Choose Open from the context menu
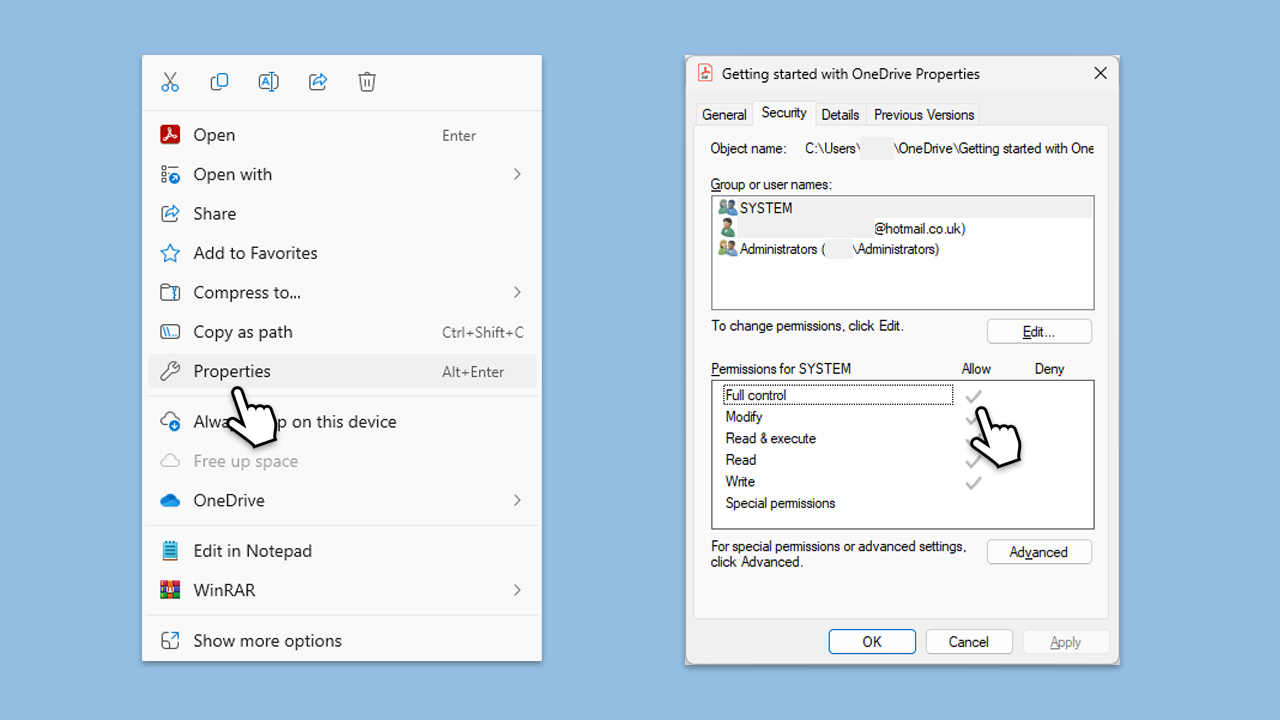1280x720 pixels. pyautogui.click(x=342, y=135)
